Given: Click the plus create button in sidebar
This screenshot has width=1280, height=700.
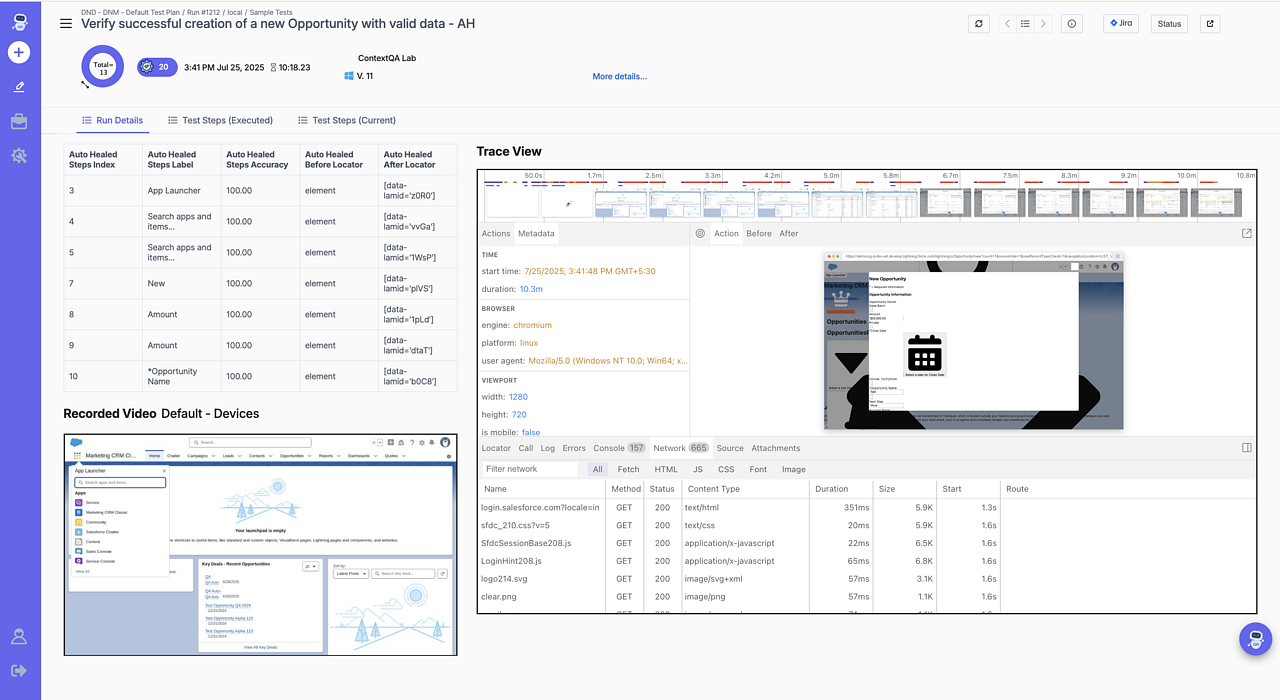Looking at the screenshot, I should pos(20,52).
